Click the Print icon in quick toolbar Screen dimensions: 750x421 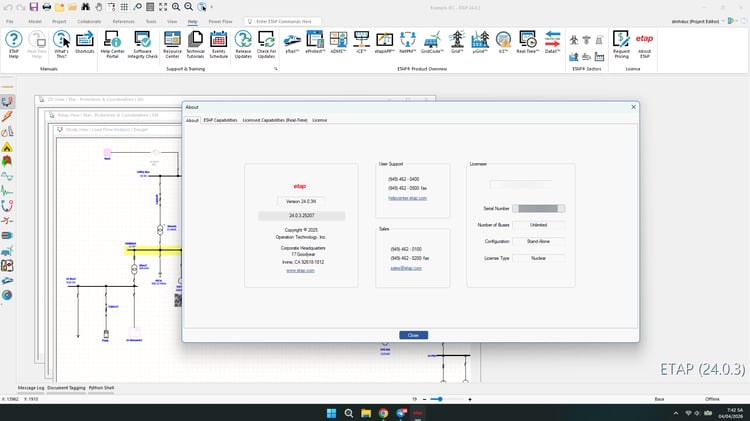click(46, 7)
